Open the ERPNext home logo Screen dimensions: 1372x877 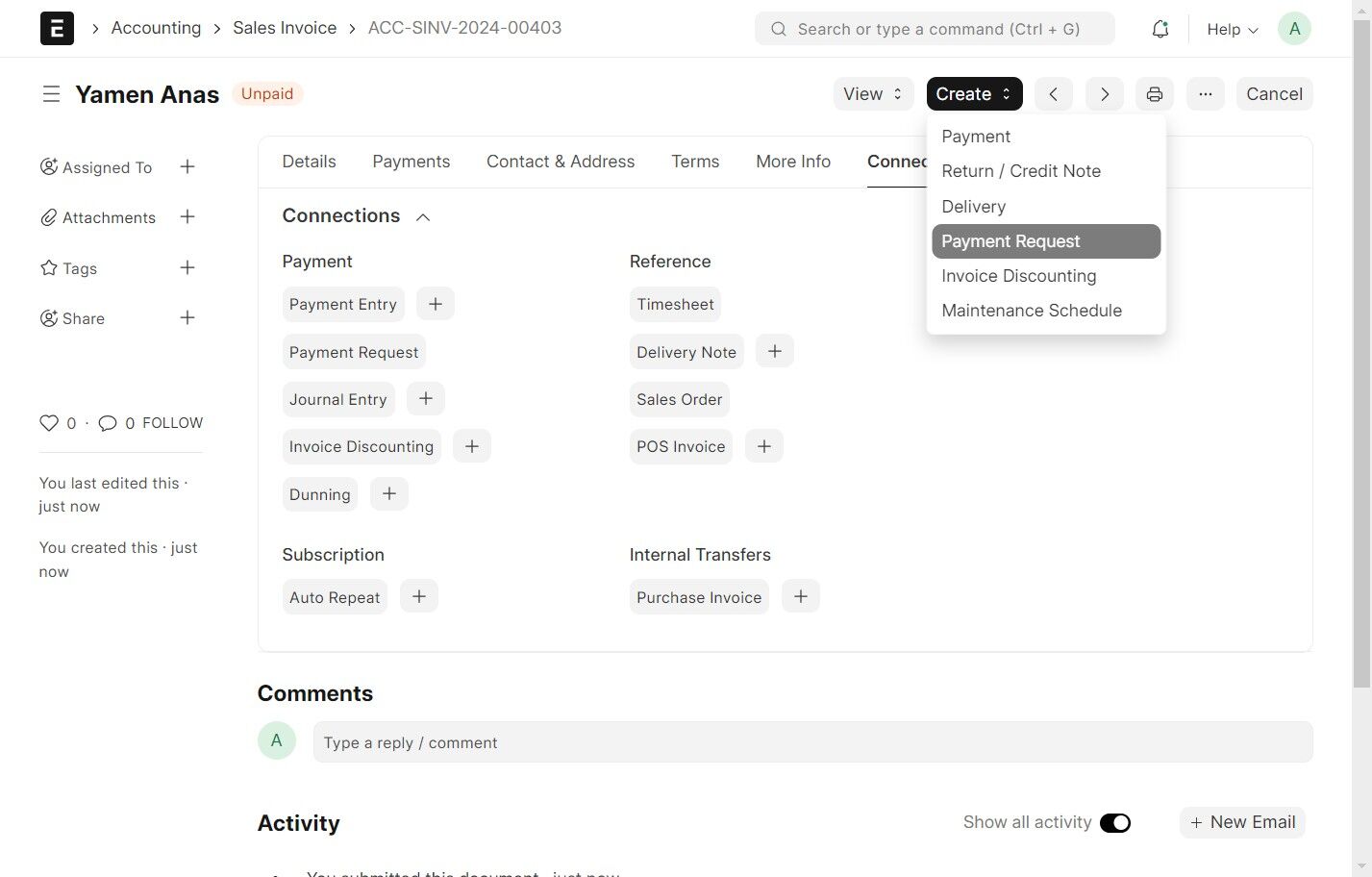(x=57, y=29)
